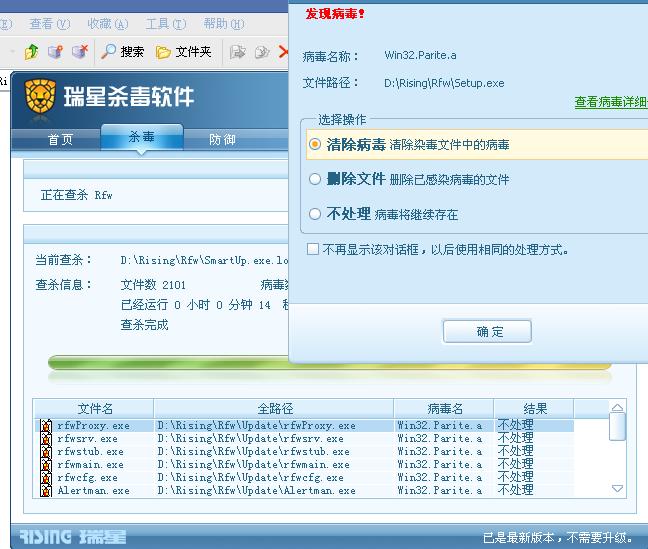Open Explorer search (搜索) button
648x549 pixels.
[x=122, y=52]
